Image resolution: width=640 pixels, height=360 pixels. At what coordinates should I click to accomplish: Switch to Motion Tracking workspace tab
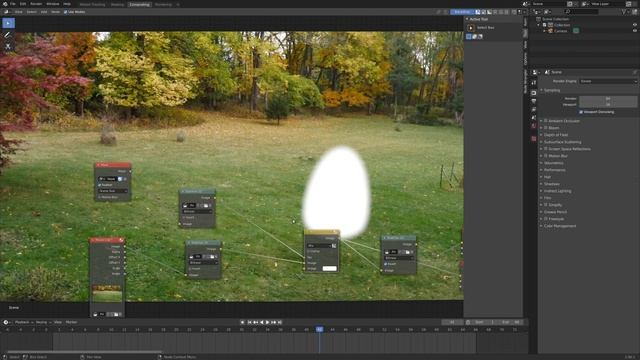pyautogui.click(x=92, y=4)
